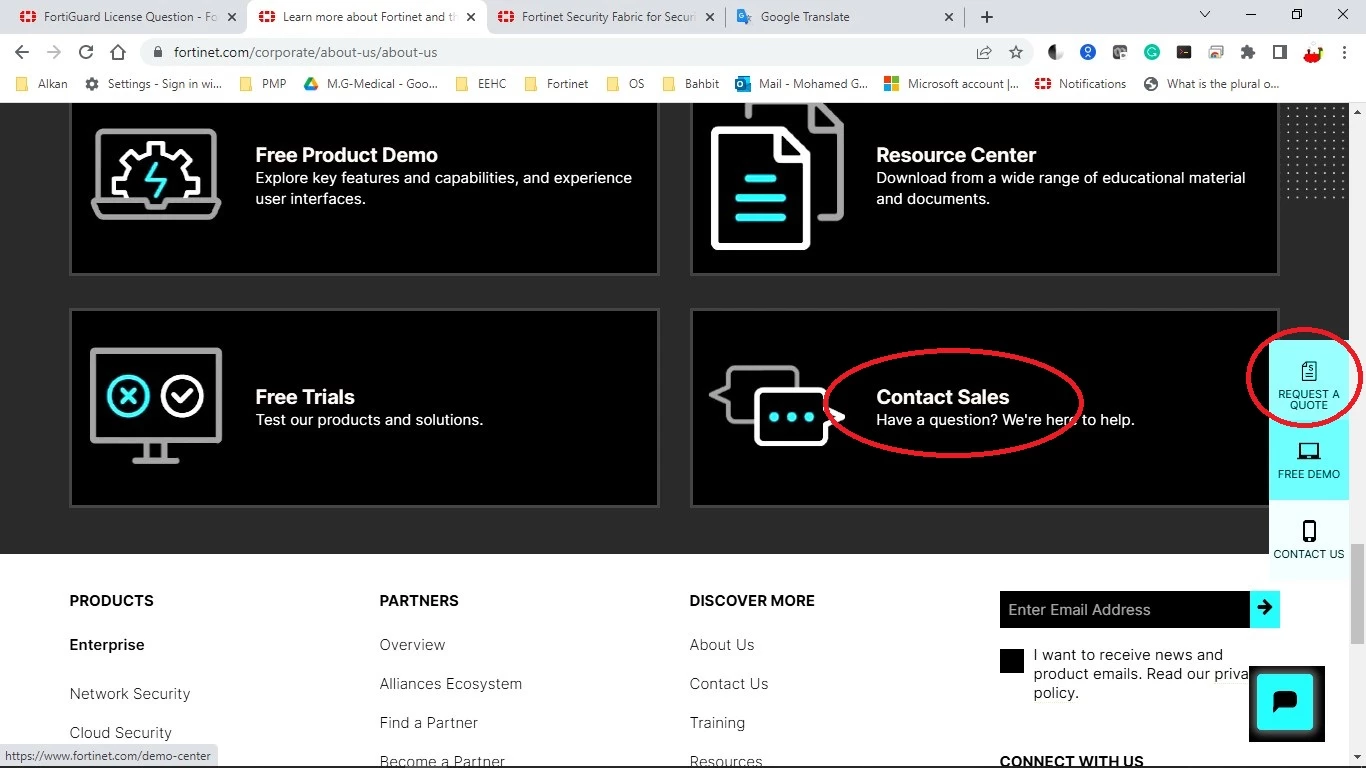Open the PMP bookmarks folder
The height and width of the screenshot is (768, 1366).
(x=263, y=84)
